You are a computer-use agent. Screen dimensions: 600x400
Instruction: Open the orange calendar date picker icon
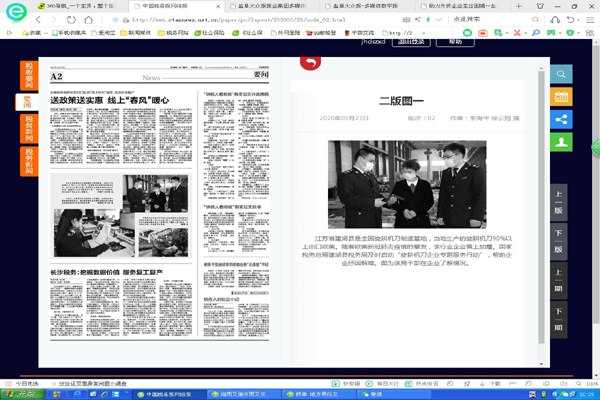coord(563,97)
